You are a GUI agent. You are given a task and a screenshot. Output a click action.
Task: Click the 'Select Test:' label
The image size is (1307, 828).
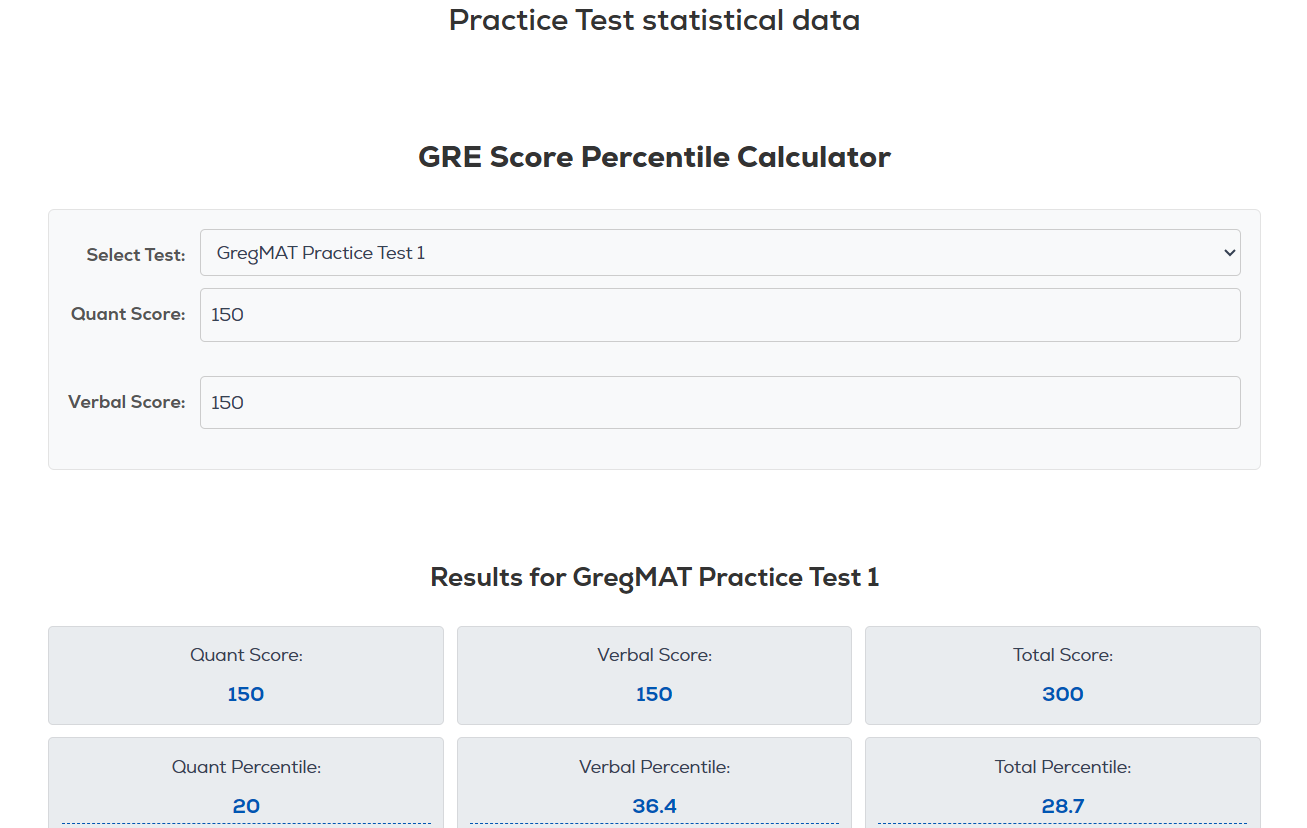coord(136,255)
